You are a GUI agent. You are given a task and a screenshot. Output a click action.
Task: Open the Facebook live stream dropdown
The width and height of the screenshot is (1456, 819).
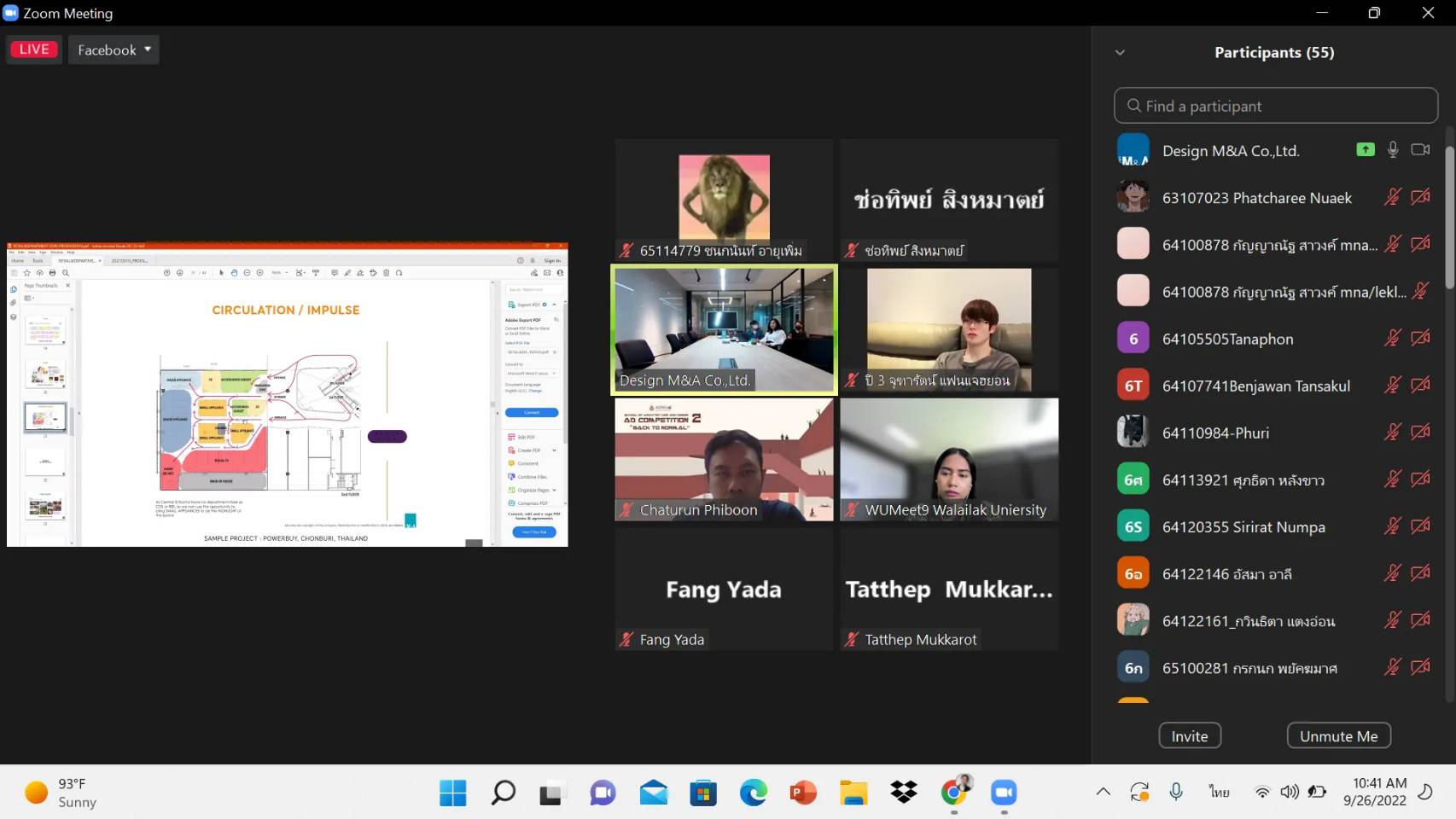114,49
